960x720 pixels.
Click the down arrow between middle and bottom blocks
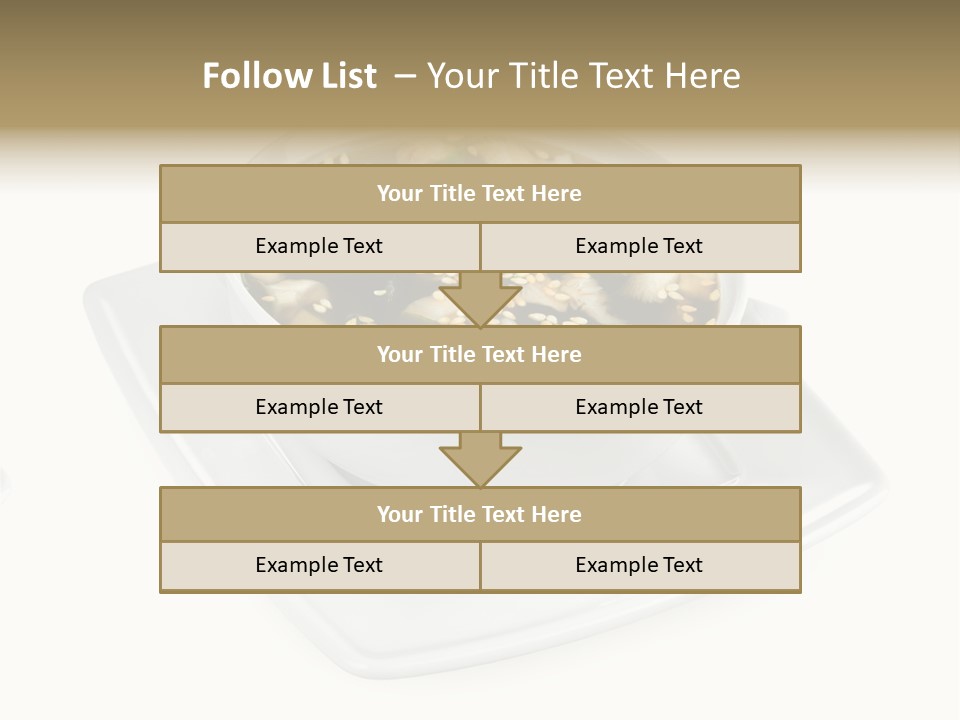tap(480, 460)
